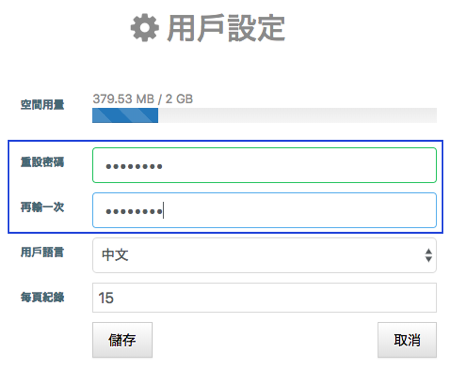Click the gear icon beside 用戶設定
Image resolution: width=451 pixels, height=372 pixels.
(x=145, y=28)
